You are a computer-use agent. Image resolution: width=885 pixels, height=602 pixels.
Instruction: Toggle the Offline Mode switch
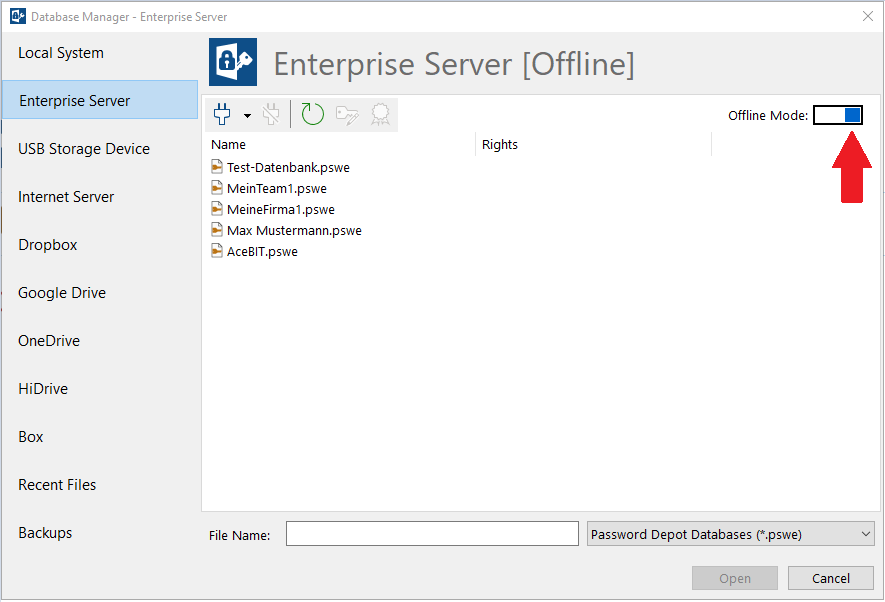(x=838, y=115)
